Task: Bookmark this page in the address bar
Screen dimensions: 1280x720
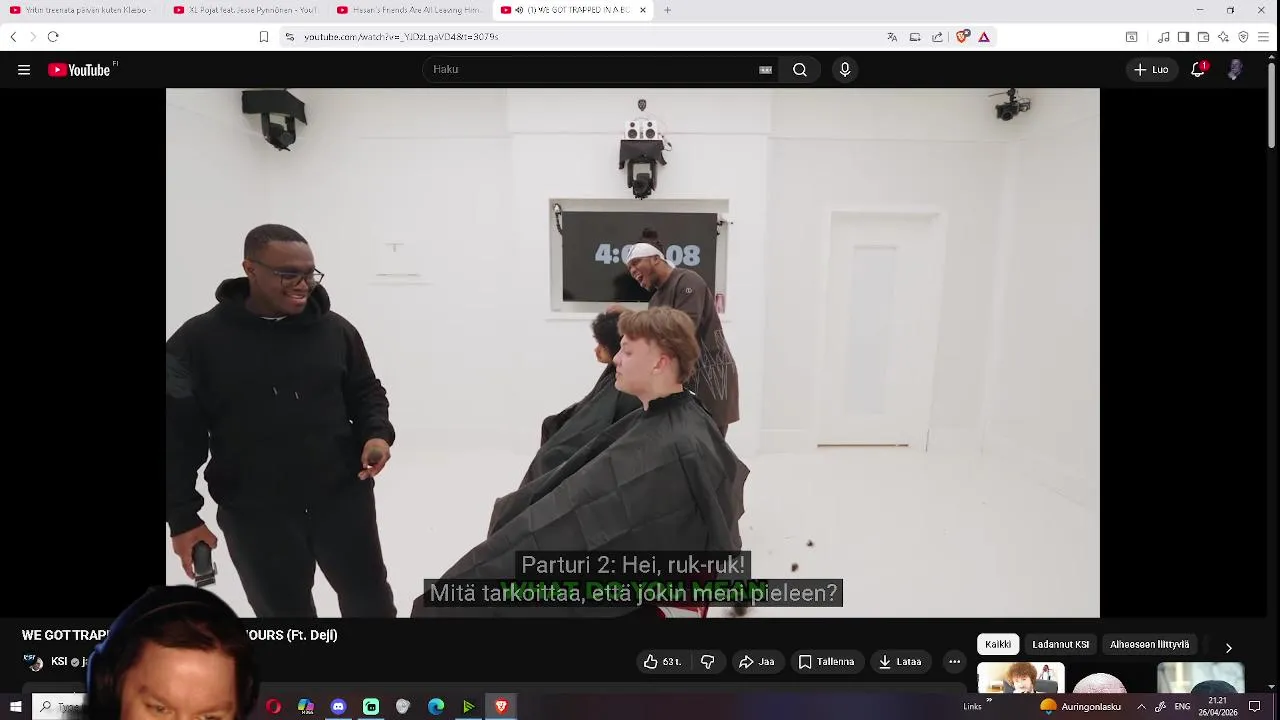Action: click(263, 37)
